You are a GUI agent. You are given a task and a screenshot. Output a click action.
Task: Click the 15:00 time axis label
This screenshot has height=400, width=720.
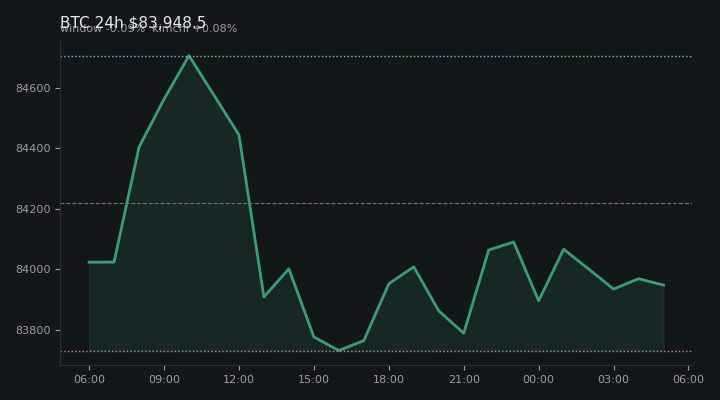314,379
